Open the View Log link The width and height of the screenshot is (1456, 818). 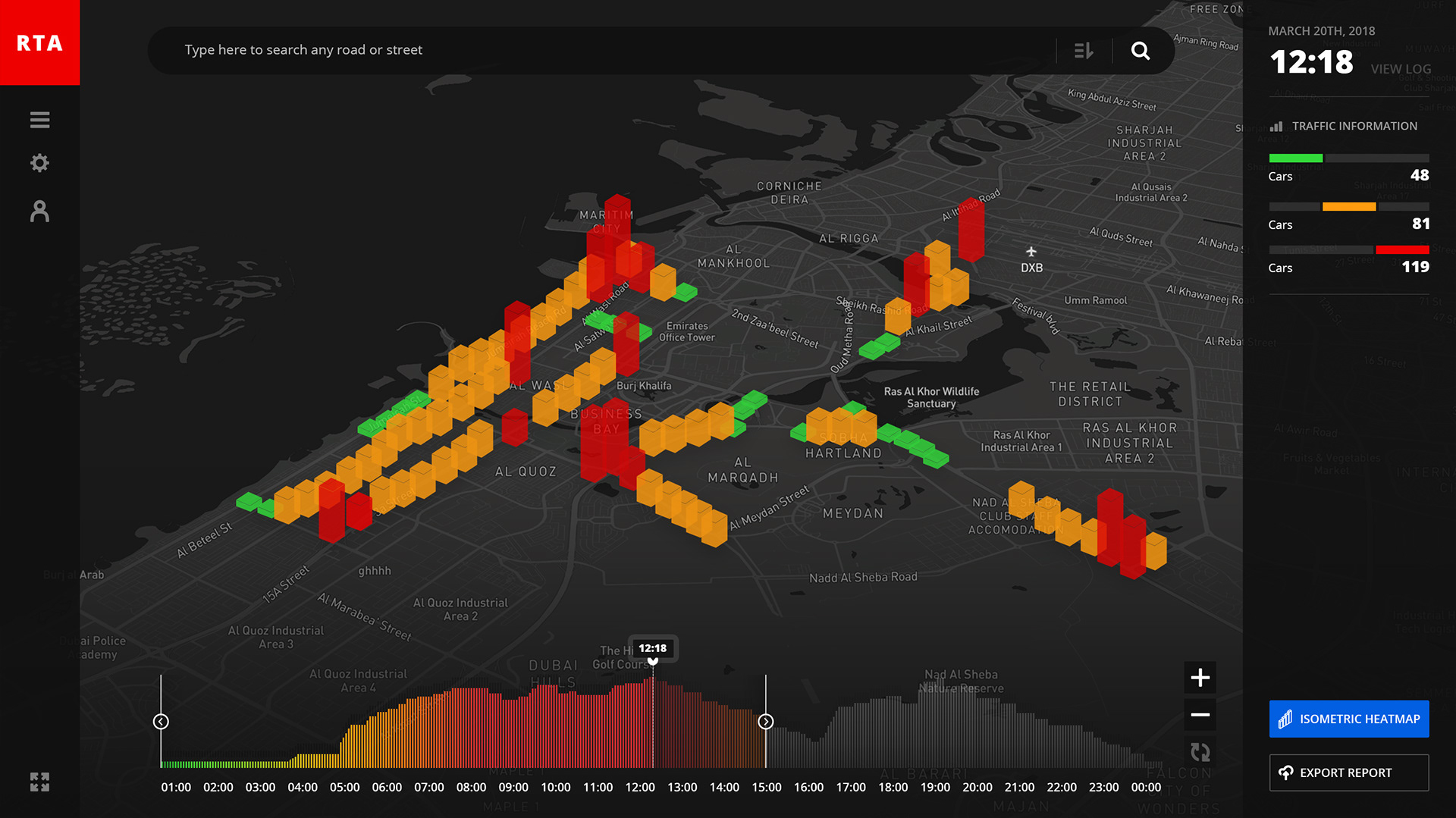pyautogui.click(x=1401, y=69)
